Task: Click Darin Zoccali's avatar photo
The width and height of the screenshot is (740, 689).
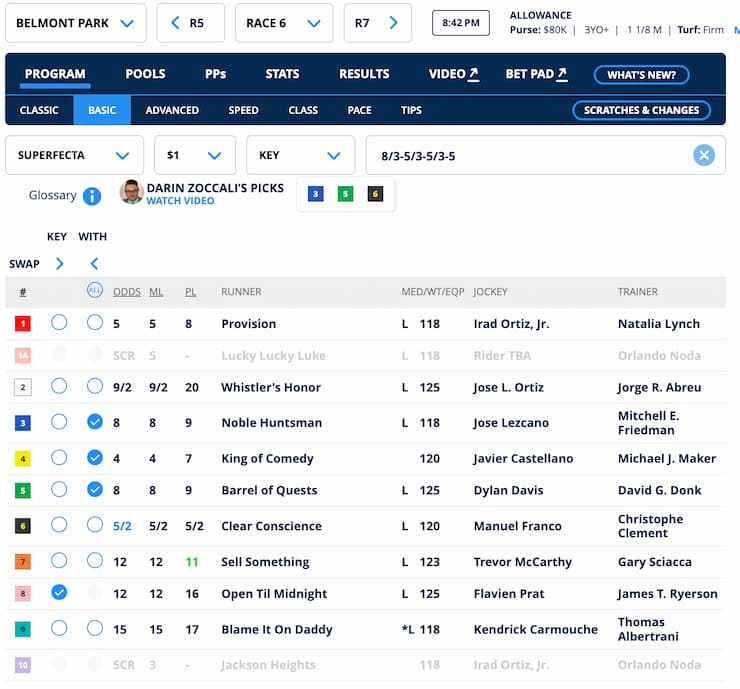Action: click(x=131, y=192)
